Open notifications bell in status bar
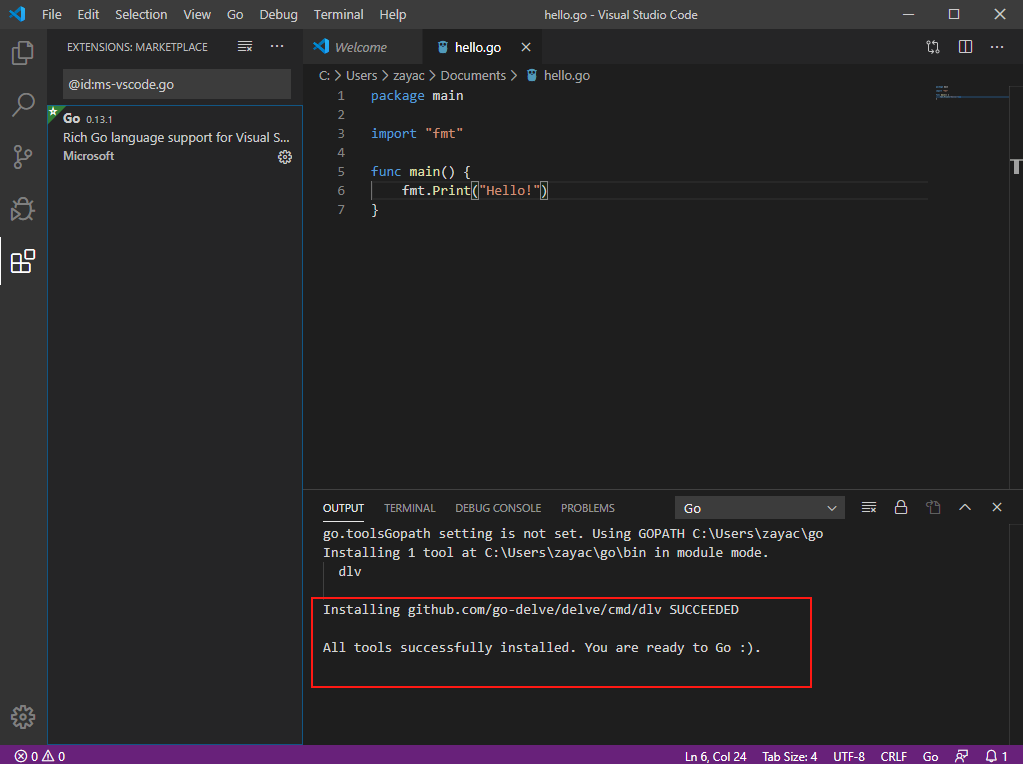This screenshot has width=1023, height=764. 996,756
